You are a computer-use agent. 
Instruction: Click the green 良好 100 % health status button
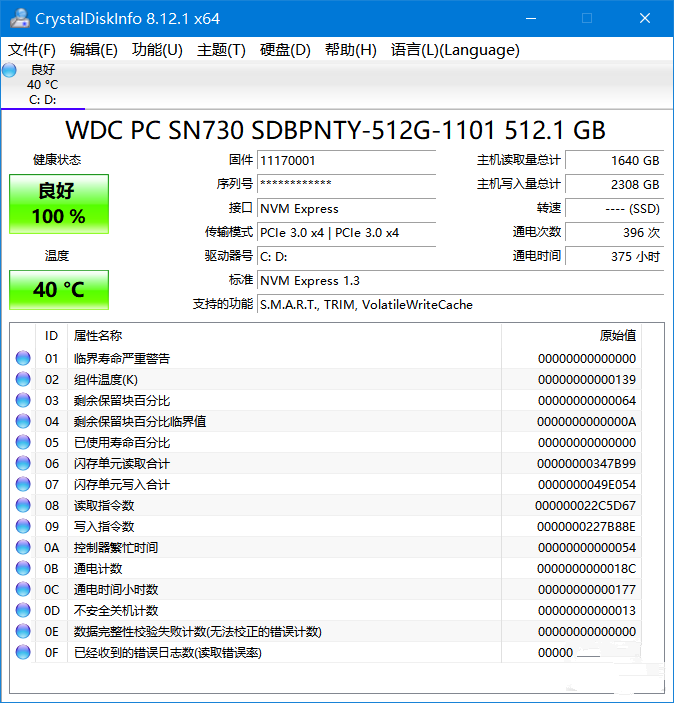[x=59, y=203]
